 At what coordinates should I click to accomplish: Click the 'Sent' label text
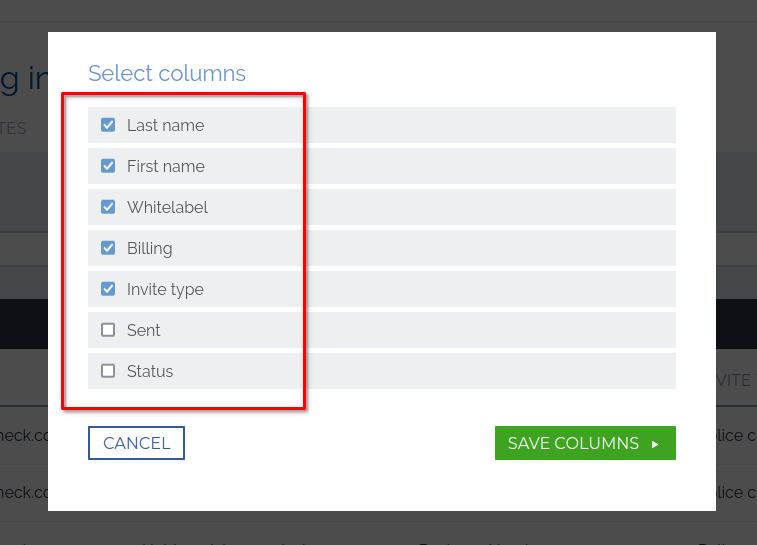click(143, 330)
